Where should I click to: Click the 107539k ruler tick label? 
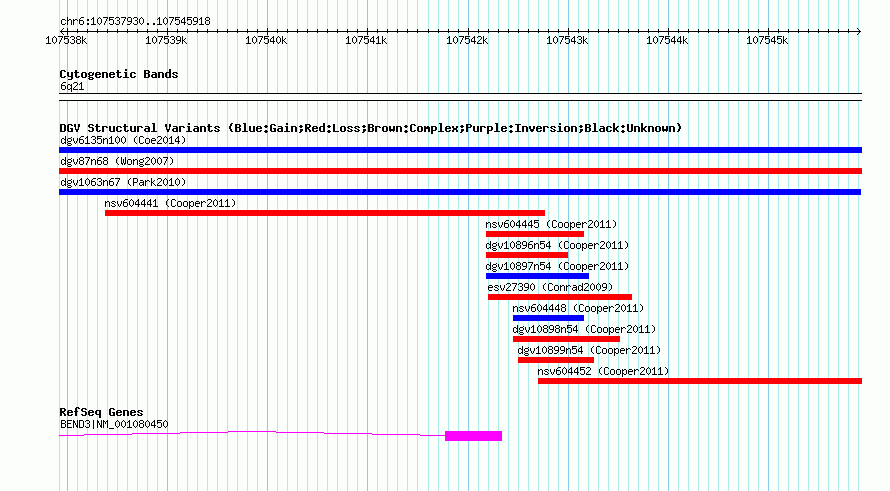(x=166, y=40)
